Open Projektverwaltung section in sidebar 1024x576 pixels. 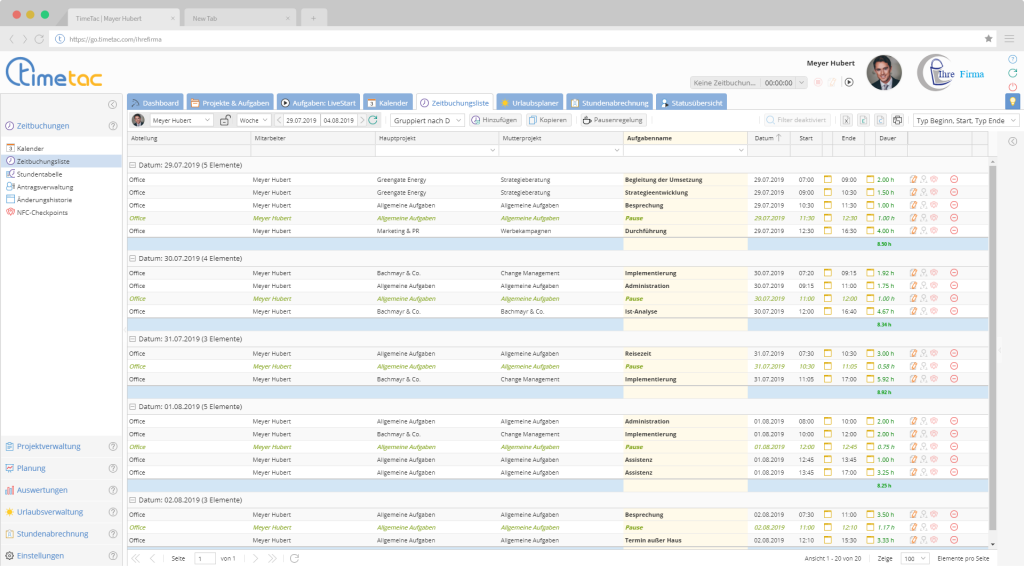49,447
